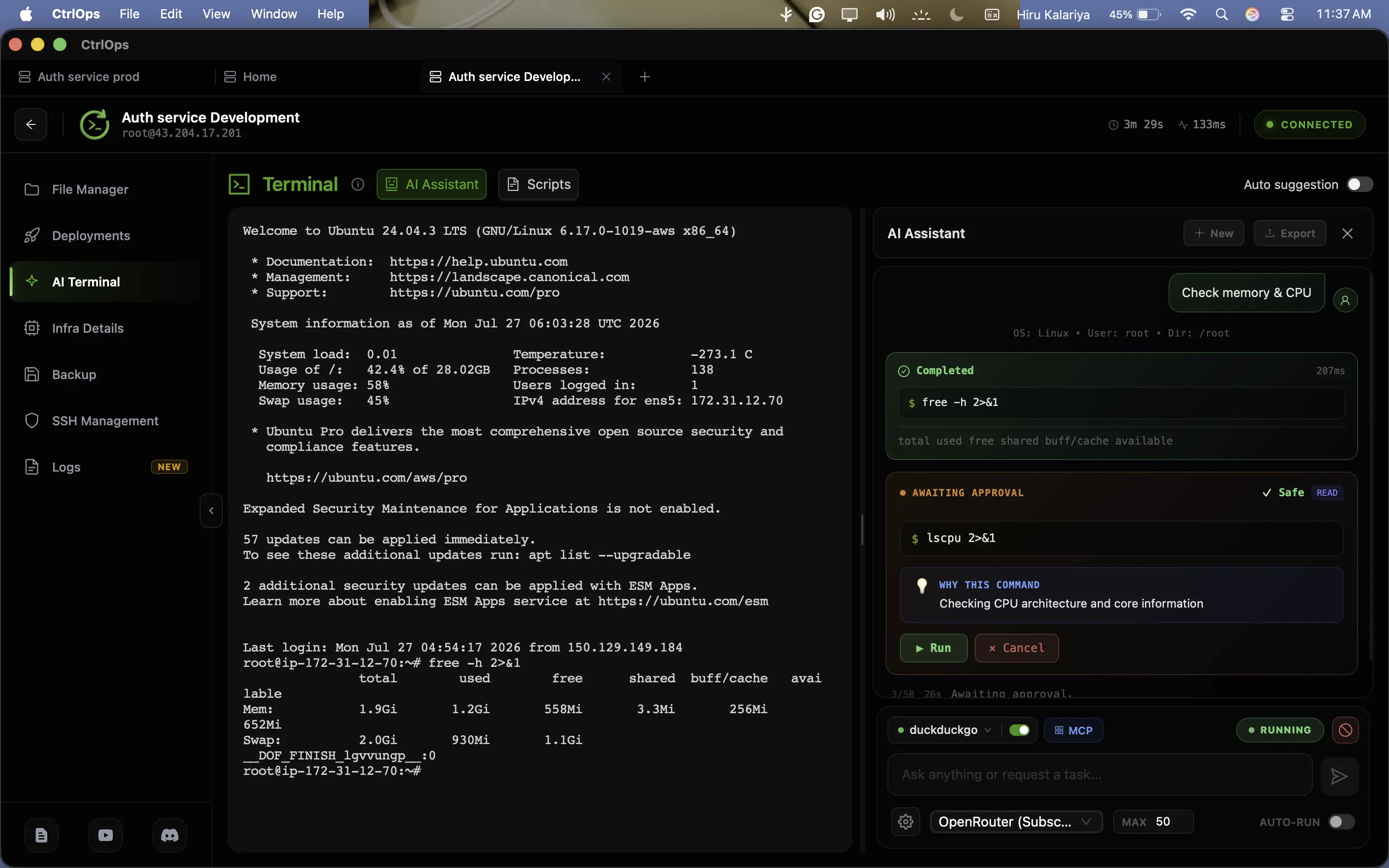Open Infra Details page
The width and height of the screenshot is (1389, 868).
tap(106, 328)
